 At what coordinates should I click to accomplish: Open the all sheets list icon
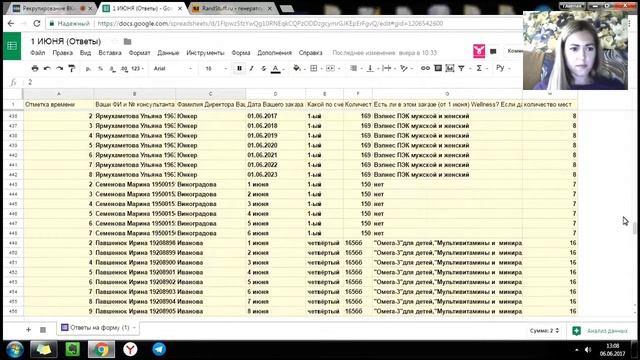coord(43,329)
